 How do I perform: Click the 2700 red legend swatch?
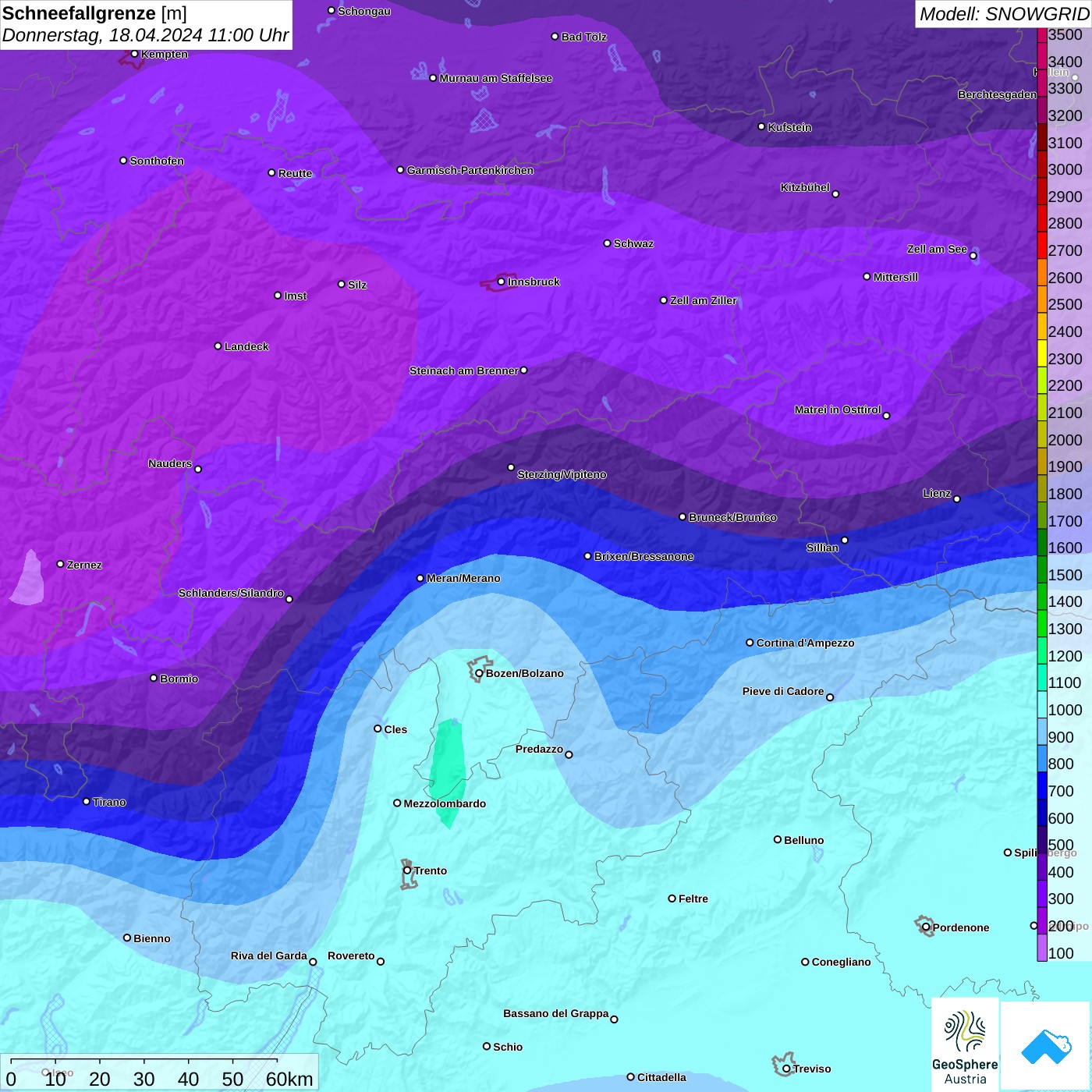[x=1042, y=245]
